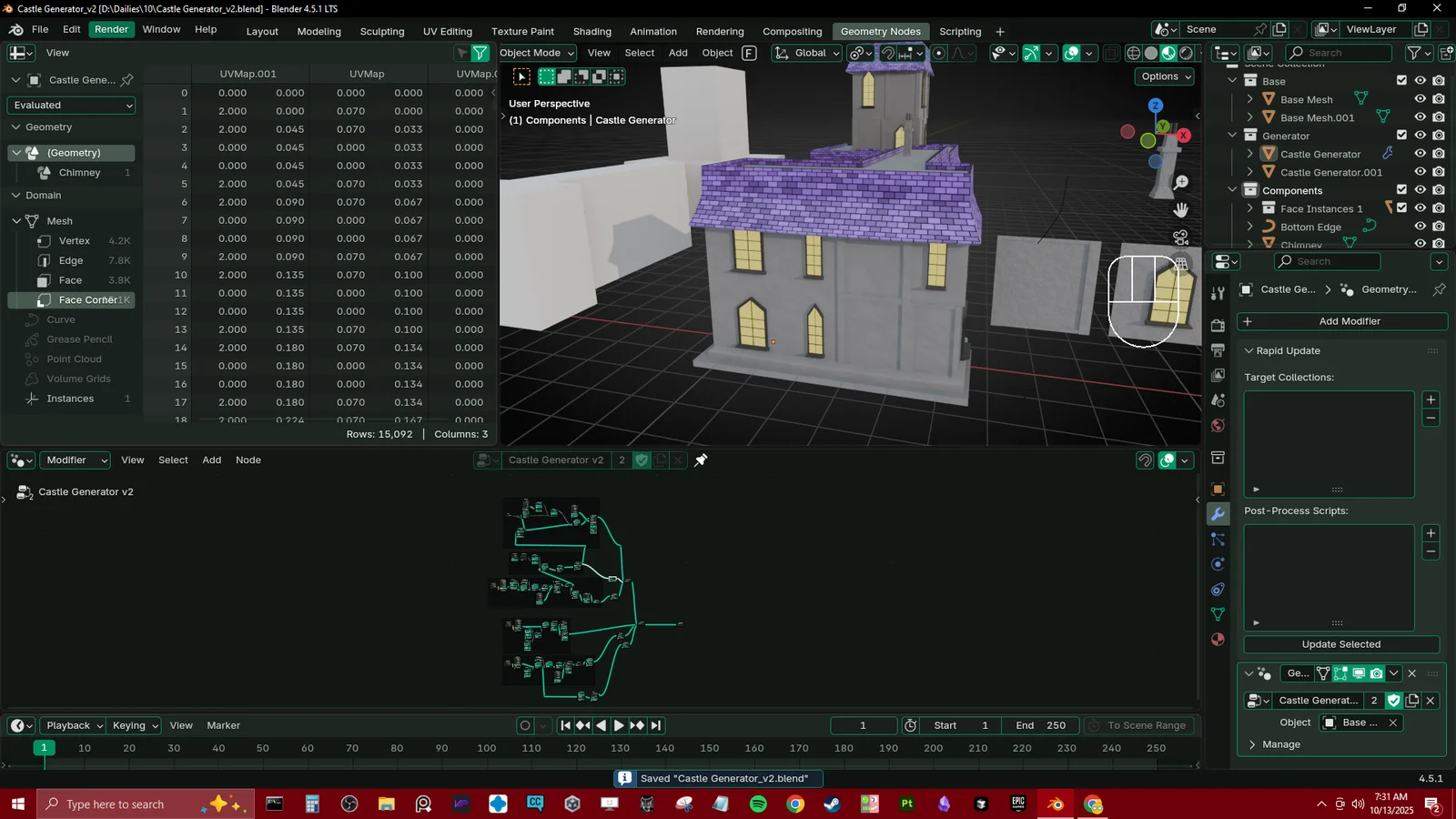Screen dimensions: 1456x819
Task: Switch to the Shading workspace tab
Action: pyautogui.click(x=591, y=31)
